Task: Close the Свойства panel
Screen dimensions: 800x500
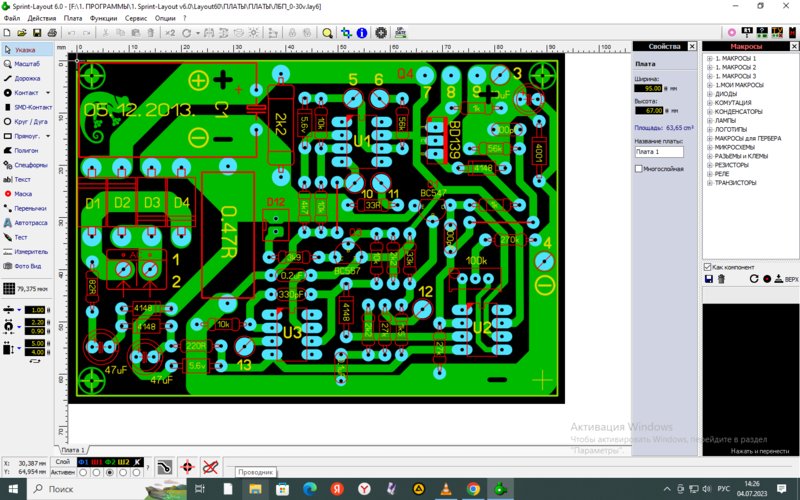Action: [692, 46]
